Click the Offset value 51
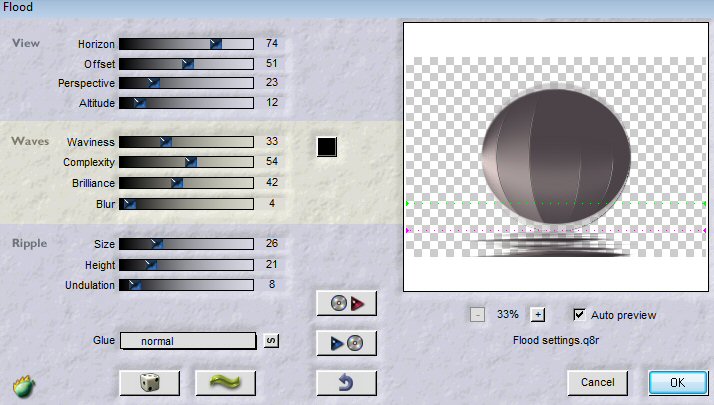The width and height of the screenshot is (714, 405). (x=272, y=63)
